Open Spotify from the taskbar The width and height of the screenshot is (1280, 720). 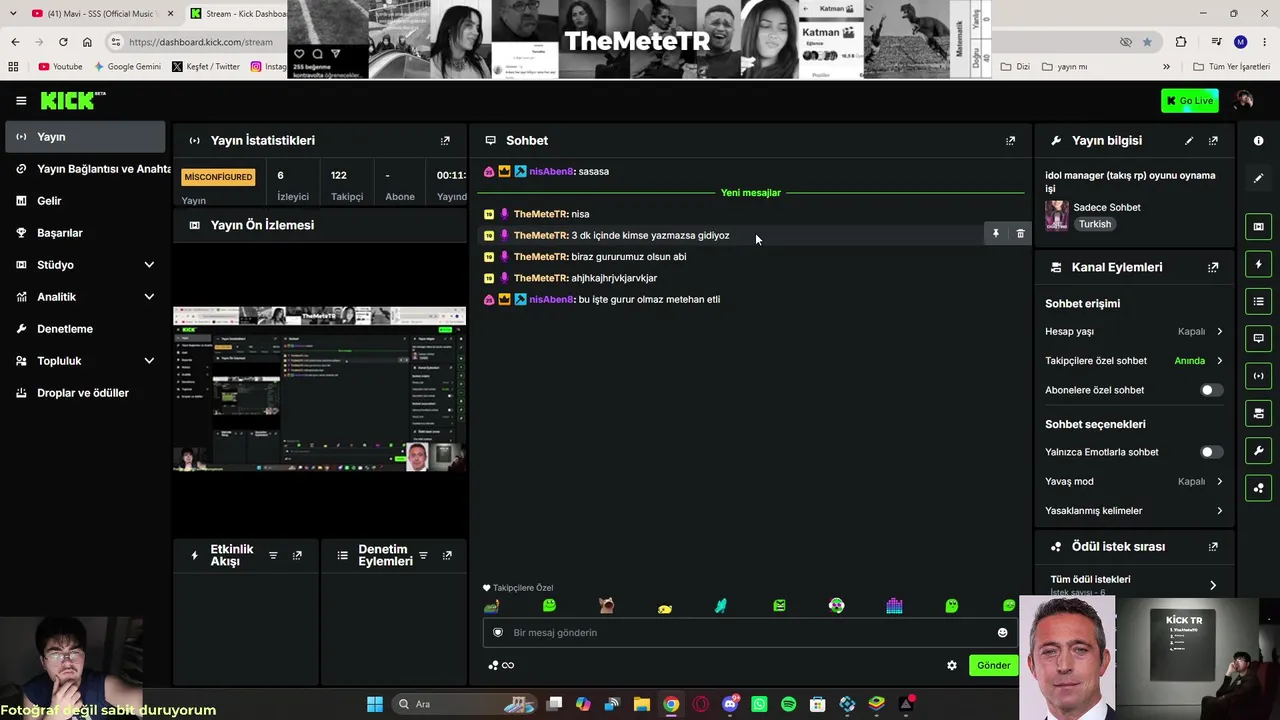[788, 704]
